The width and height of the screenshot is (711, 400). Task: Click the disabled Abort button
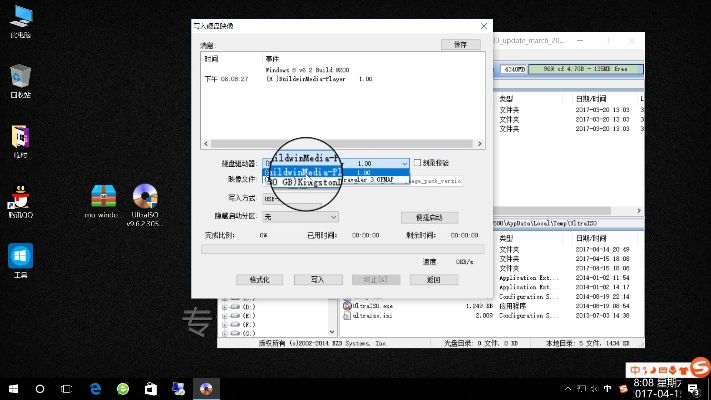[x=376, y=280]
